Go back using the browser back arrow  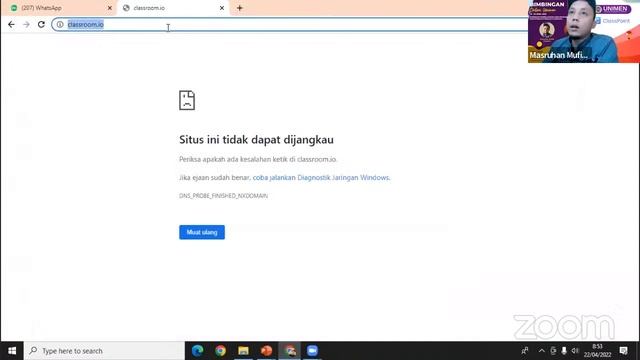(11, 24)
